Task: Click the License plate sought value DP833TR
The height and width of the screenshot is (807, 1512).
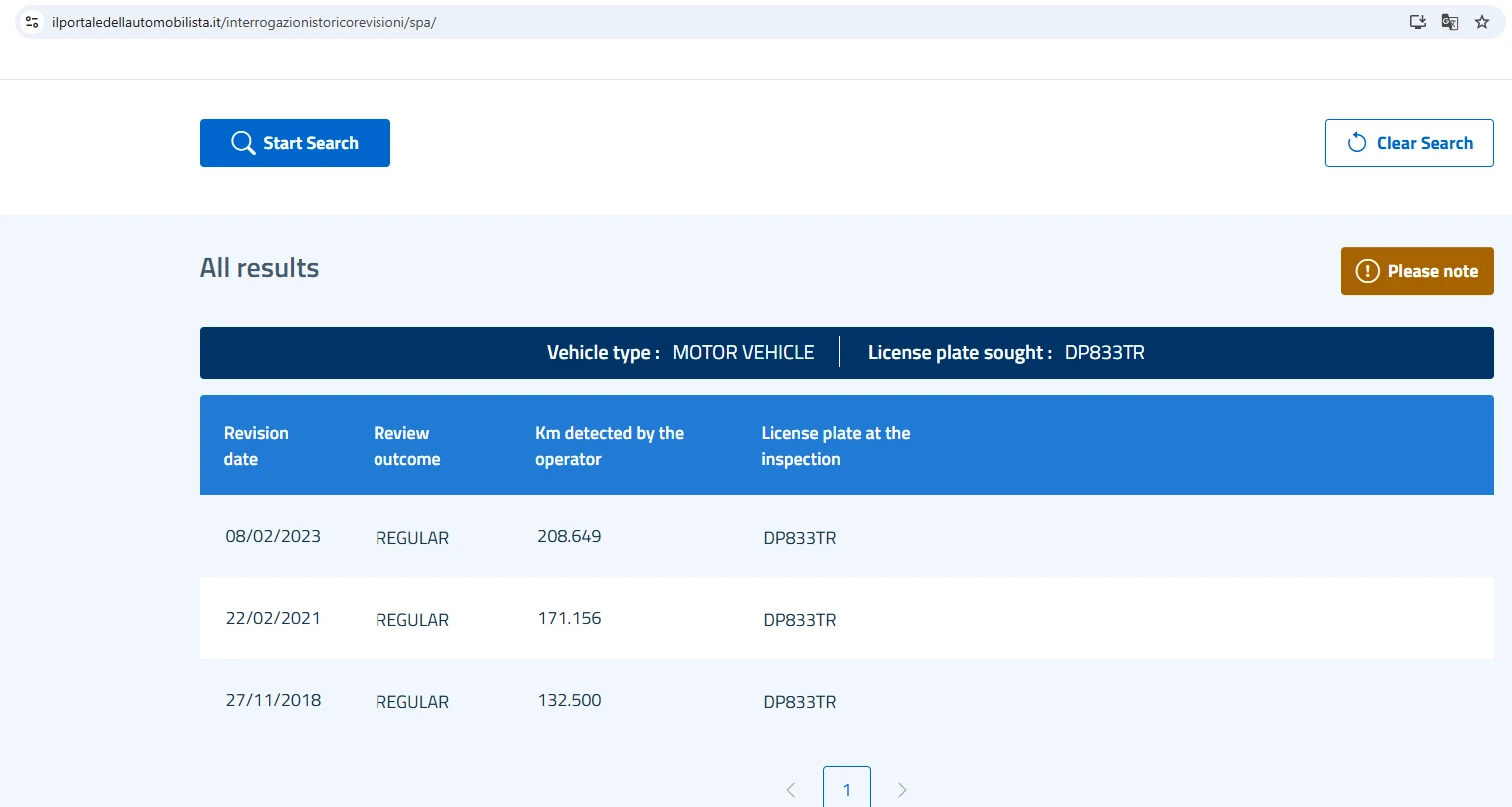Action: (1105, 353)
